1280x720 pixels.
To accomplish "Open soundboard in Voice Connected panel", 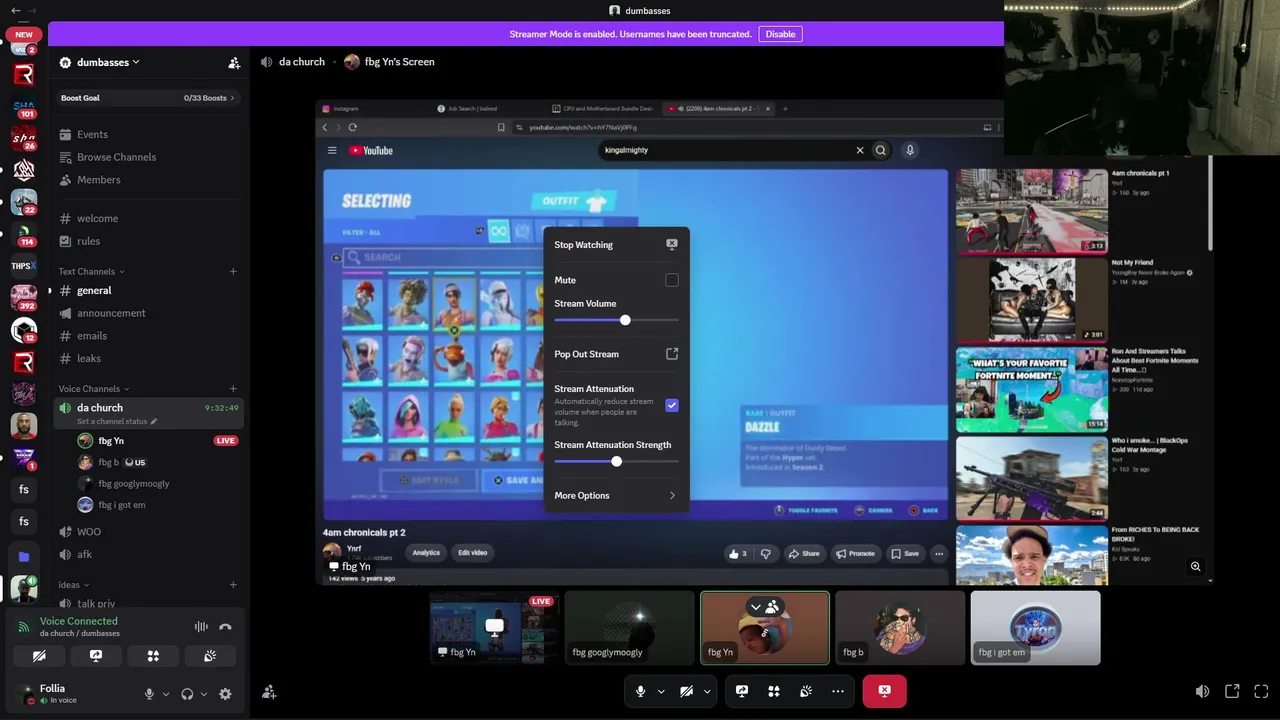I will click(x=210, y=656).
